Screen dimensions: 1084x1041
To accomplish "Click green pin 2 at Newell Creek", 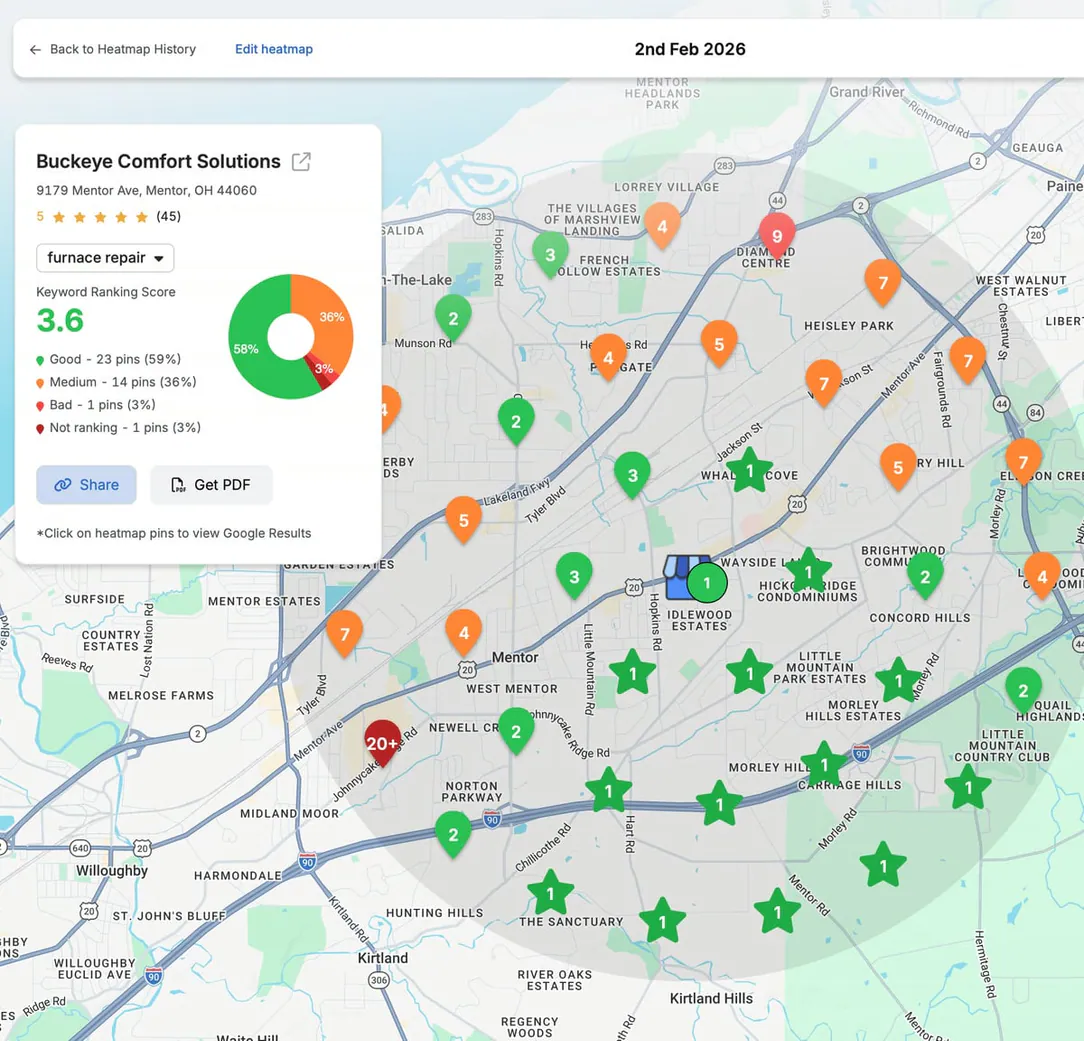I will [x=516, y=731].
